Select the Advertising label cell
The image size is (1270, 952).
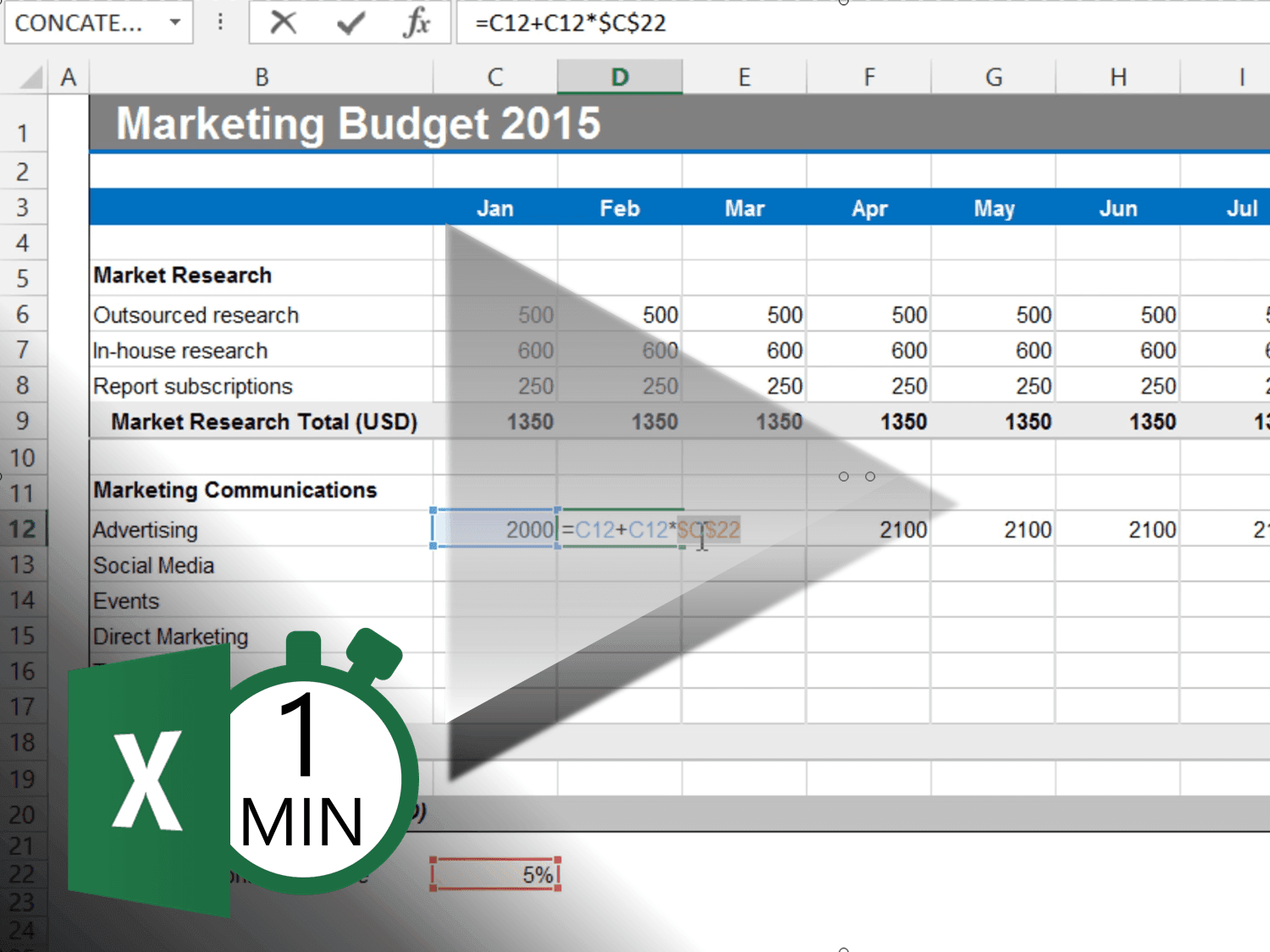262,530
